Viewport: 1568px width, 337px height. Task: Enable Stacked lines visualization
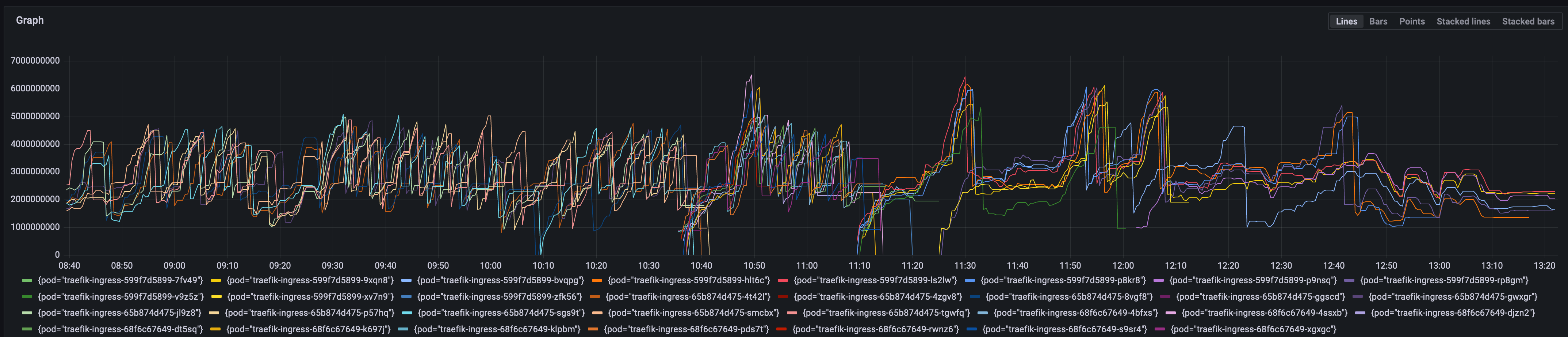(x=1463, y=21)
